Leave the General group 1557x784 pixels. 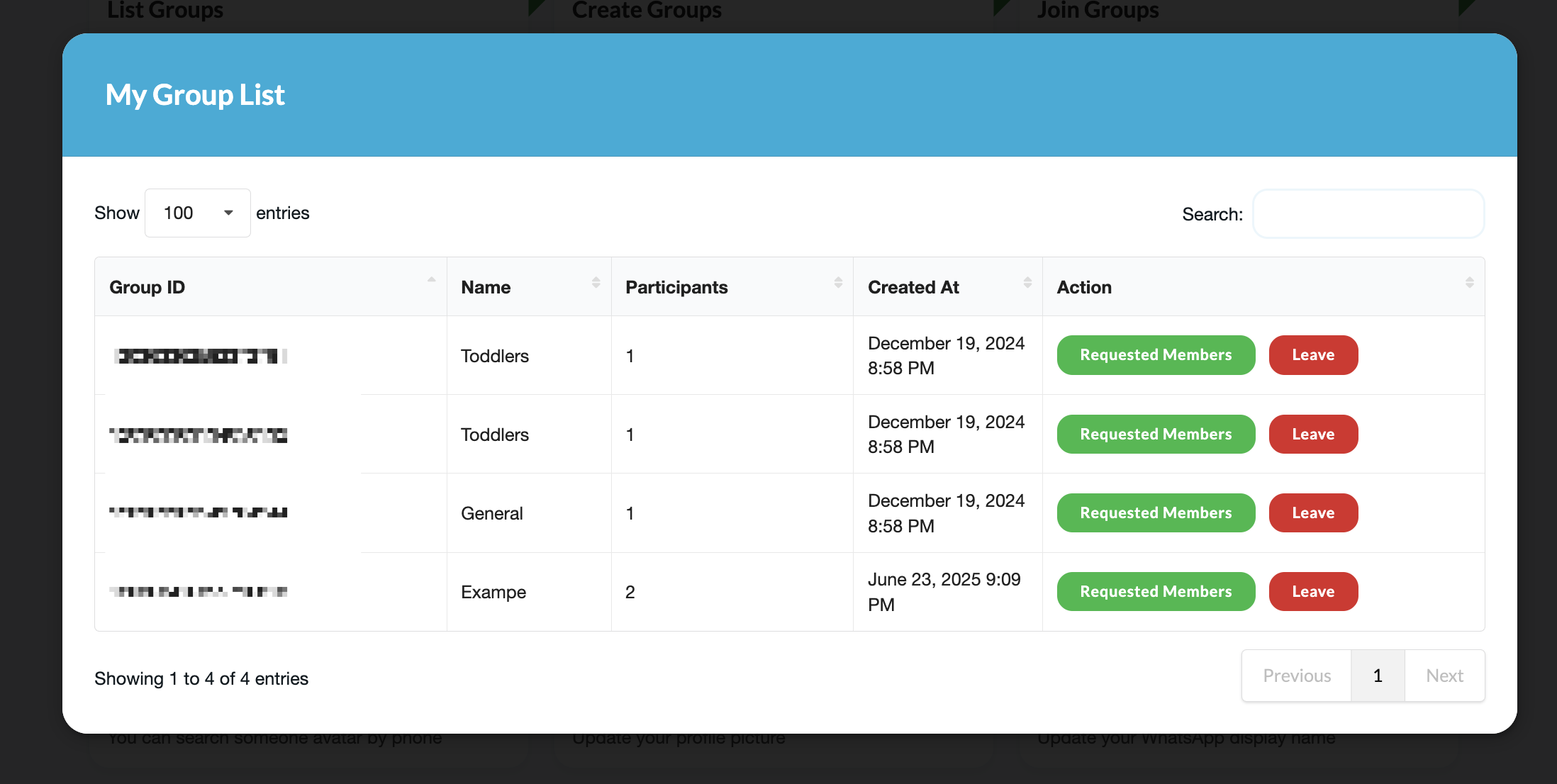pos(1313,513)
